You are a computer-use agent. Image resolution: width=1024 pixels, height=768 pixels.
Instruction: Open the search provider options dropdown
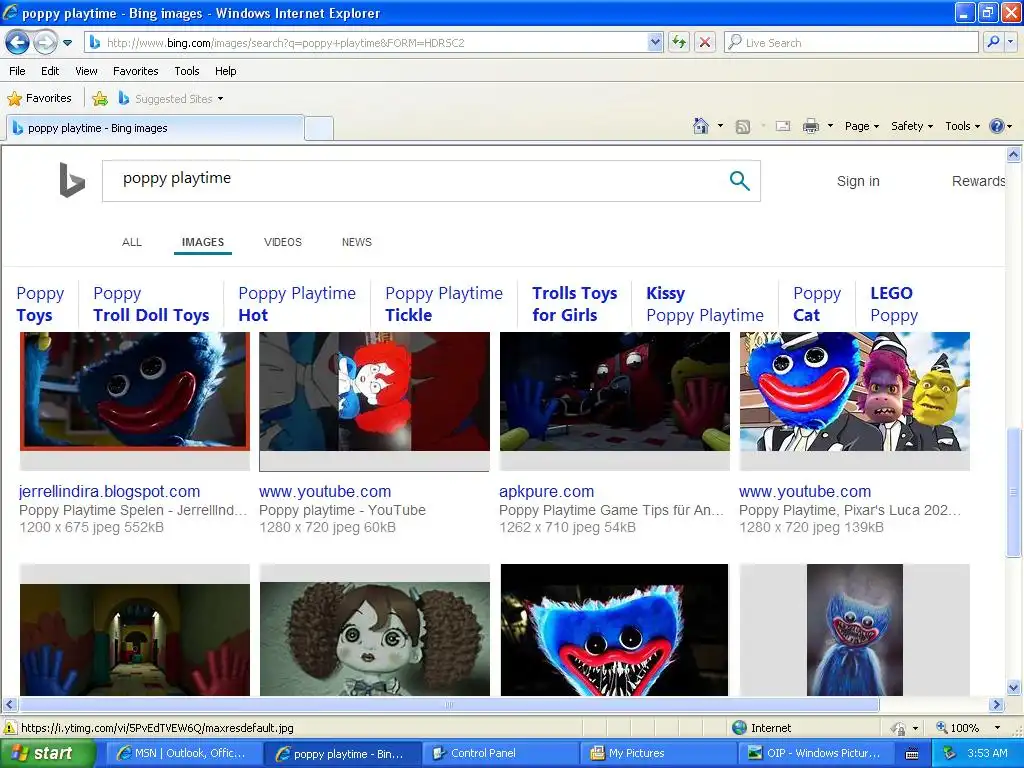pyautogui.click(x=1010, y=42)
